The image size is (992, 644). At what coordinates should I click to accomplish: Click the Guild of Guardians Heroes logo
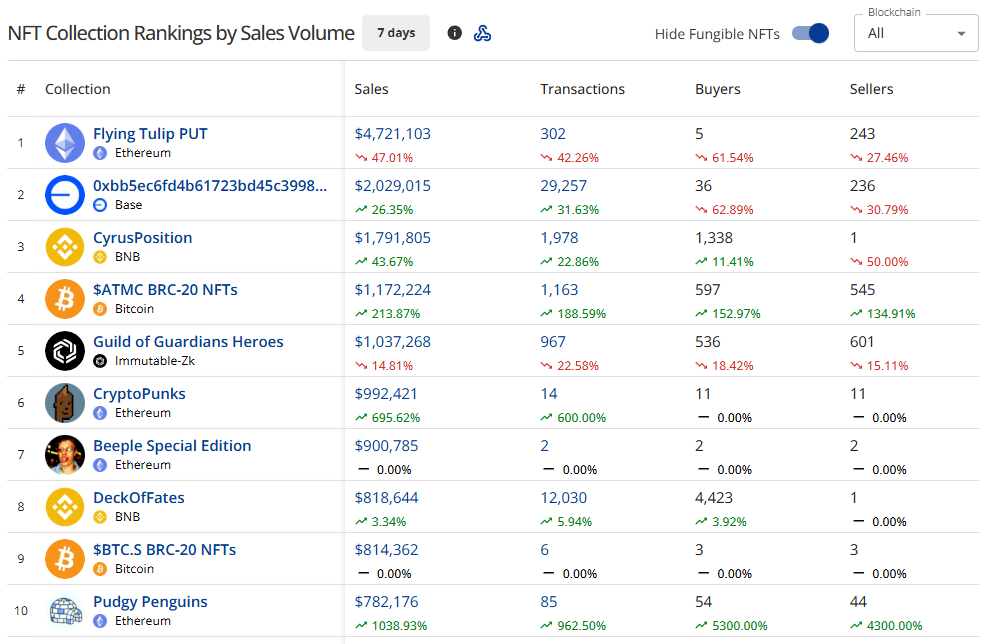[65, 351]
